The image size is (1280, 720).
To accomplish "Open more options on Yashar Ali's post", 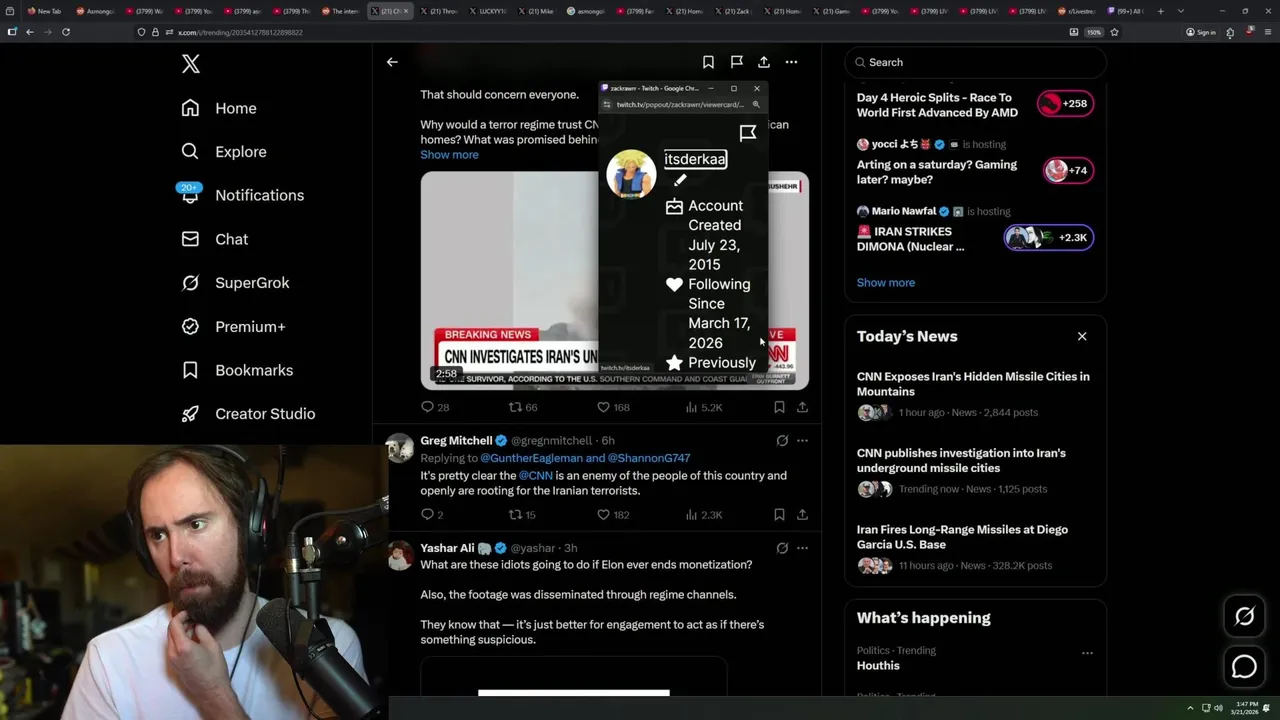I will tap(802, 548).
